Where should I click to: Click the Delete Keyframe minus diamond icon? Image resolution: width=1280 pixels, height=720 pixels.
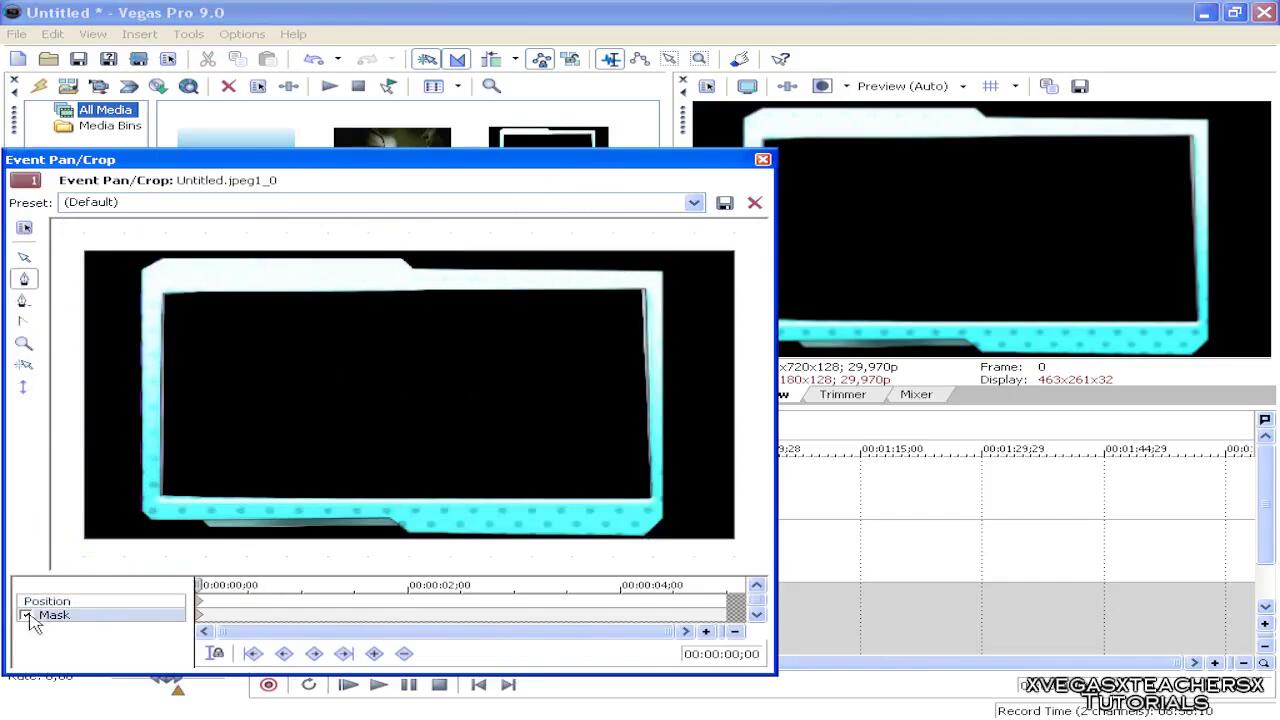tap(404, 653)
